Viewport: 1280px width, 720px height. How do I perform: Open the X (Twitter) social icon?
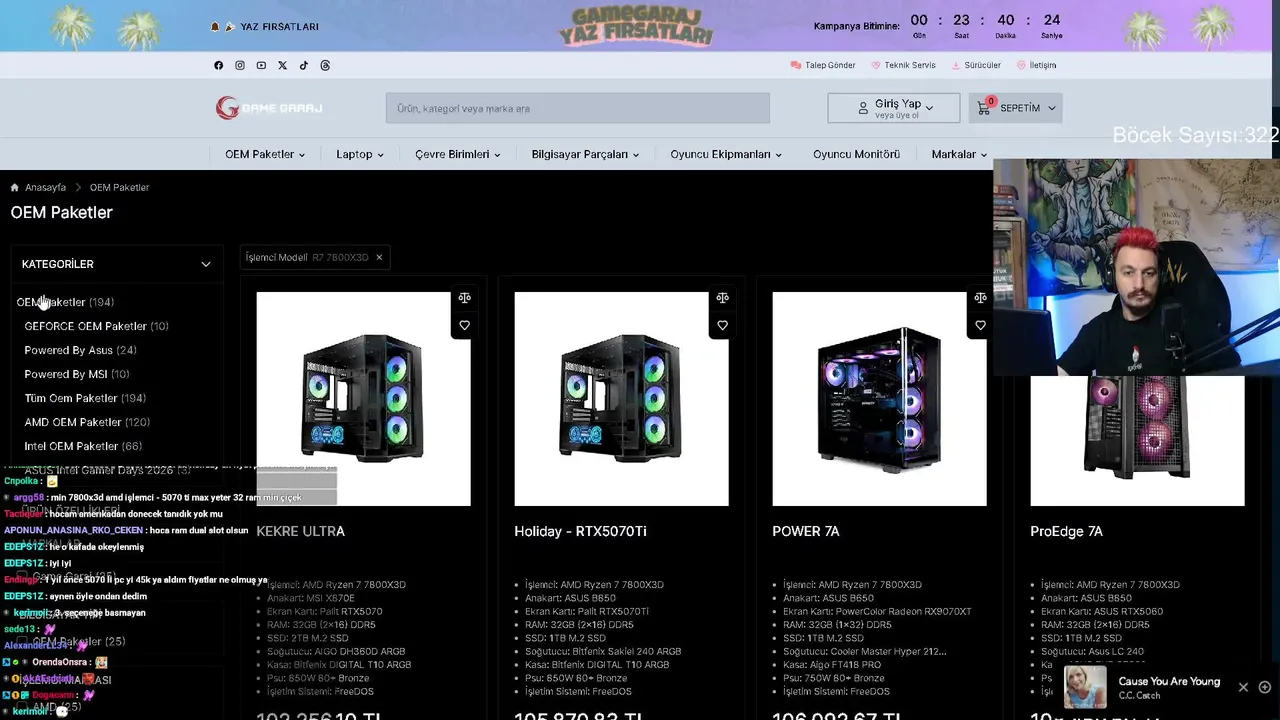tap(282, 65)
